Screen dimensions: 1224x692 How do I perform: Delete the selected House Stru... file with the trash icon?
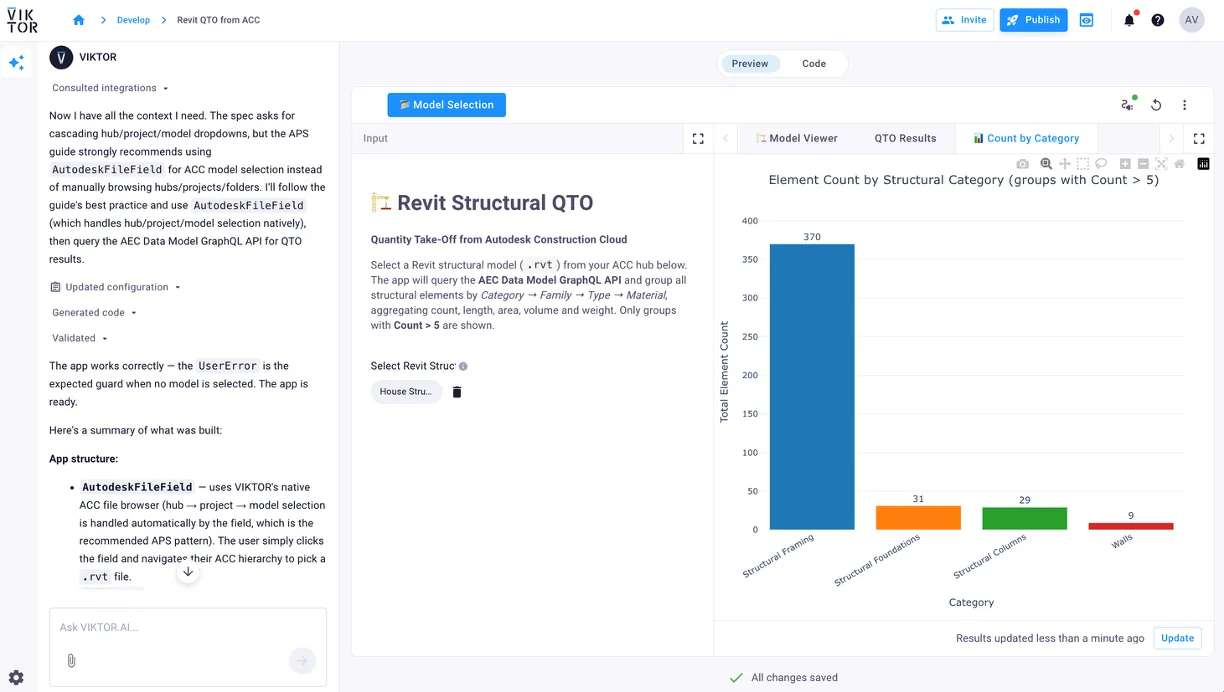pyautogui.click(x=457, y=392)
